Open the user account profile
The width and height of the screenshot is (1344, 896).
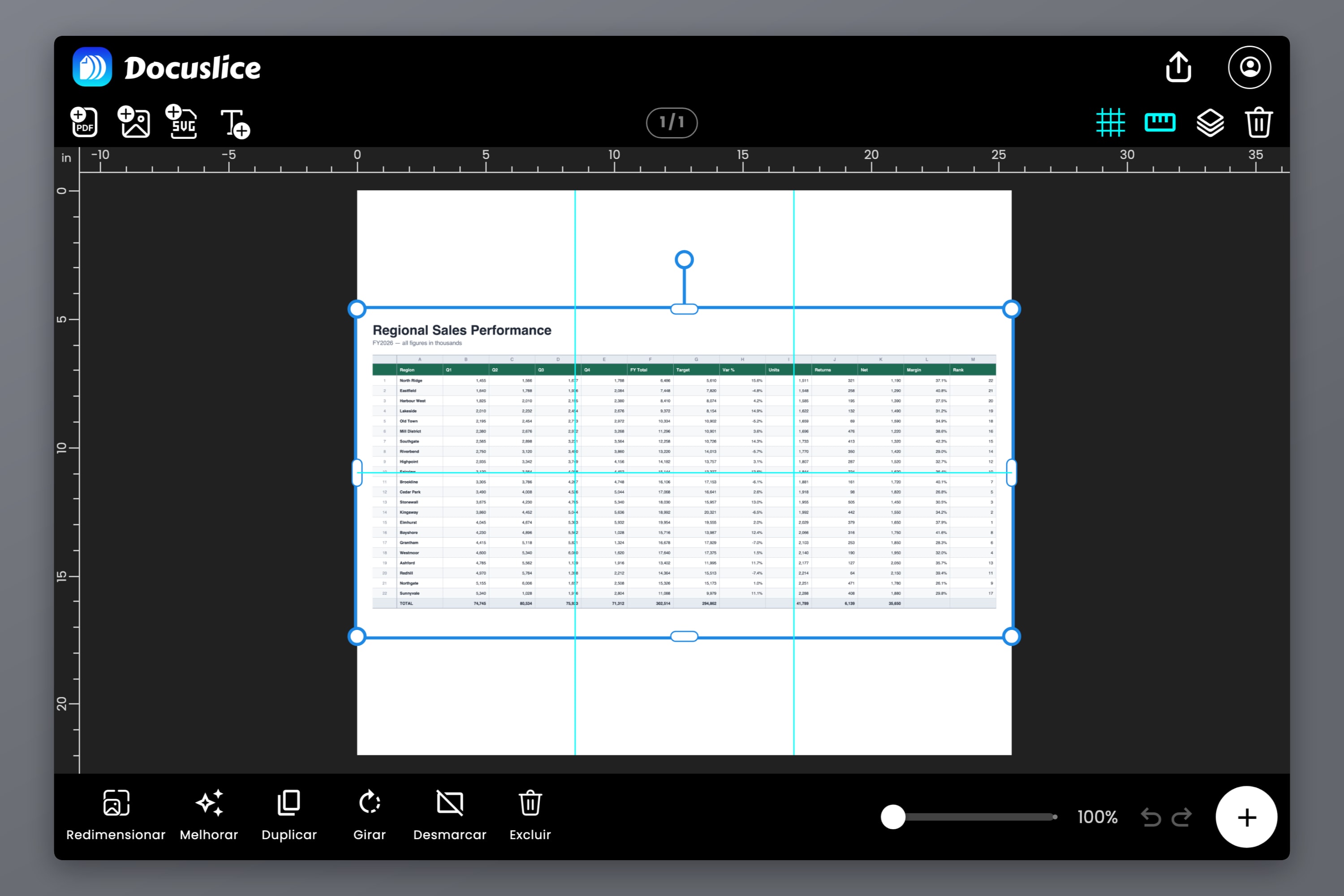1250,67
